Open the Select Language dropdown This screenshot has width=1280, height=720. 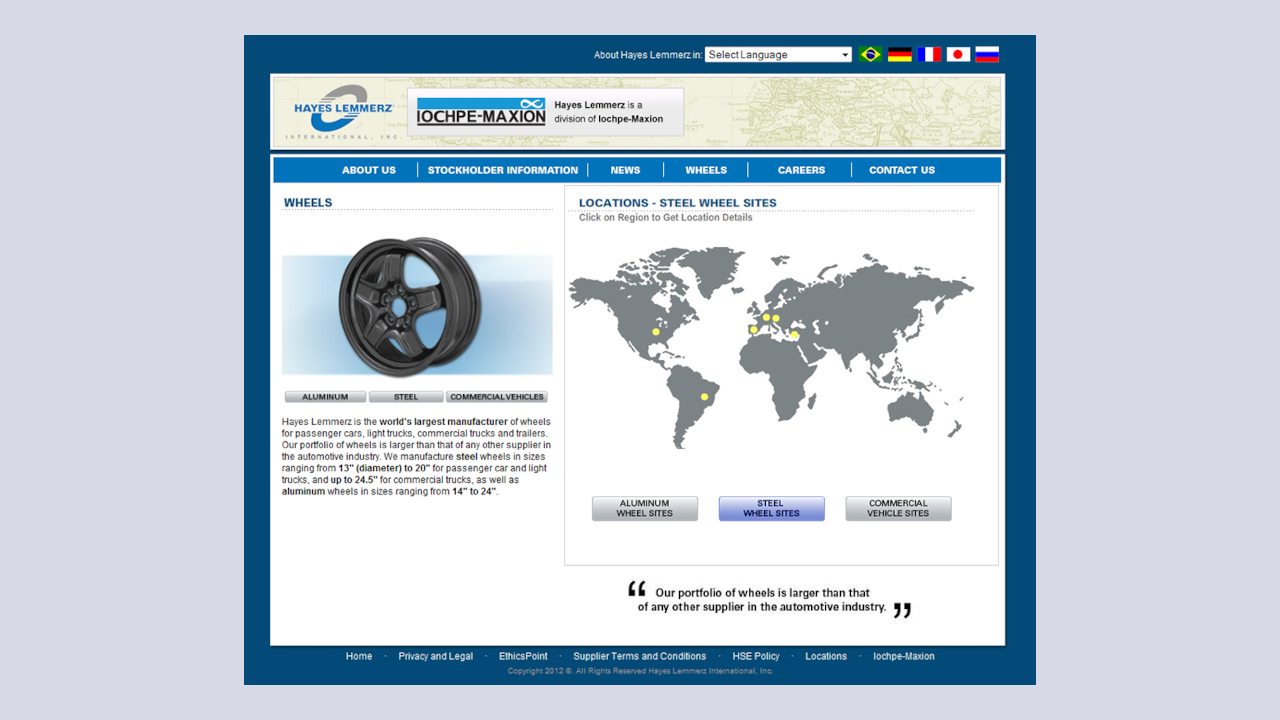(x=778, y=55)
